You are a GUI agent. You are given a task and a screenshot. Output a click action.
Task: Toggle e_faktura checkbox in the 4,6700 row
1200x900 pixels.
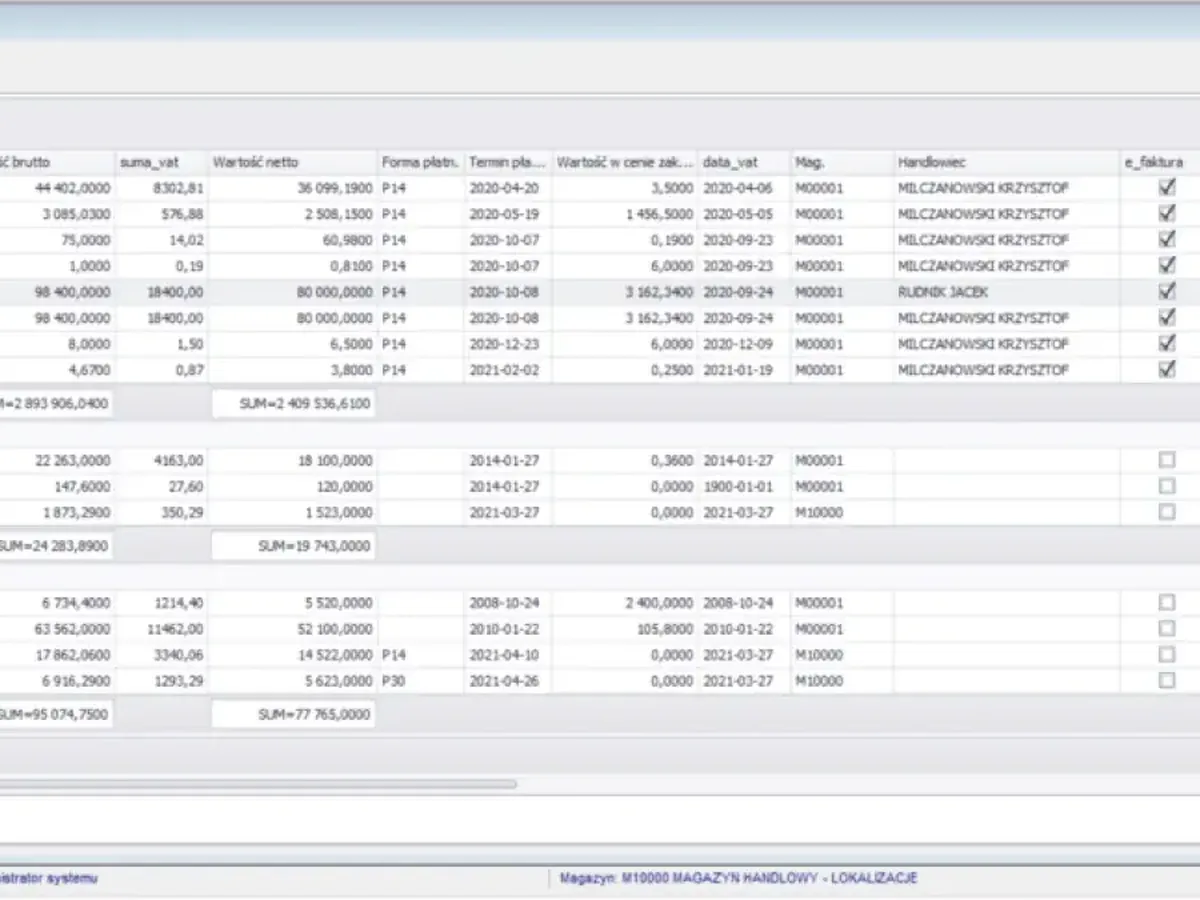[1166, 369]
